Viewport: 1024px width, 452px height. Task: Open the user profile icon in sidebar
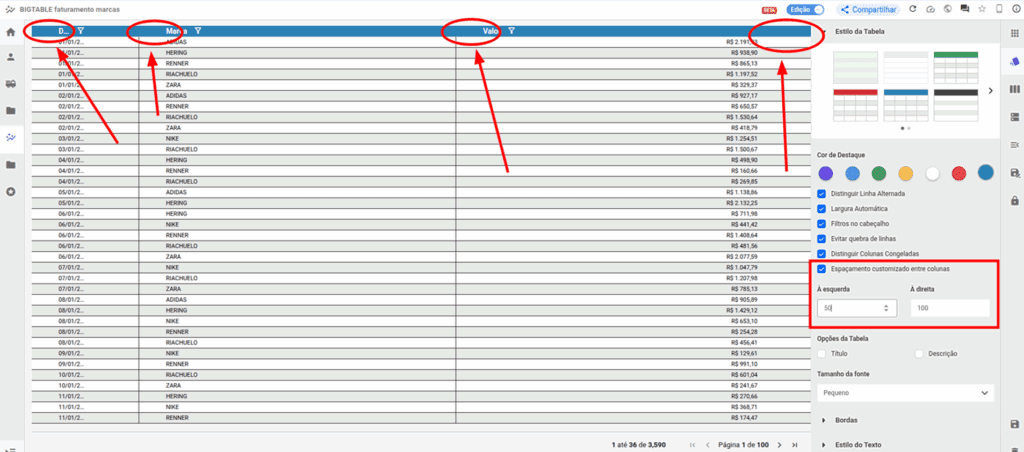[x=11, y=58]
